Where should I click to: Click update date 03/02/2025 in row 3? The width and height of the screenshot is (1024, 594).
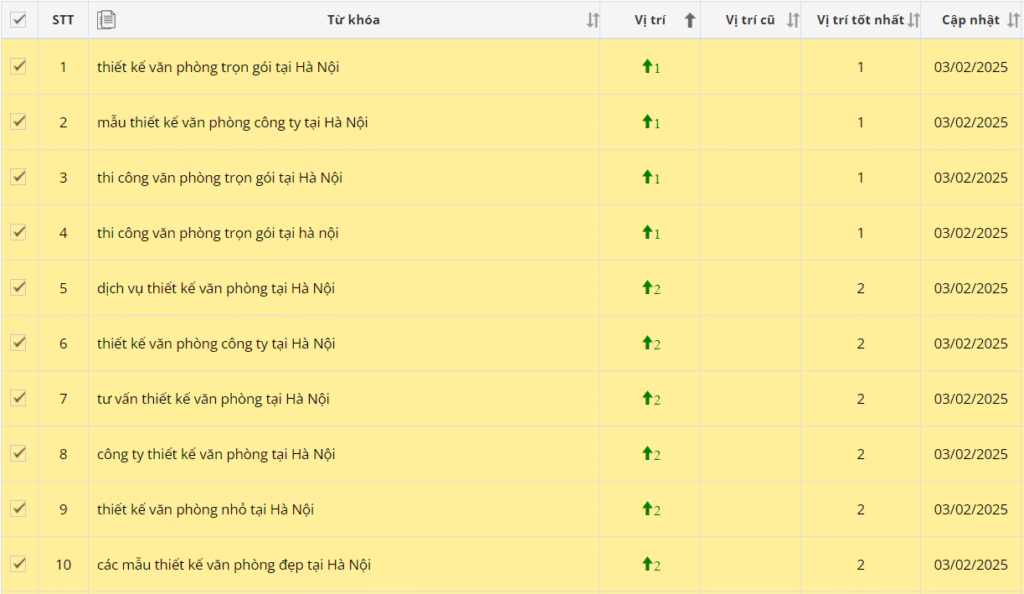(x=970, y=178)
